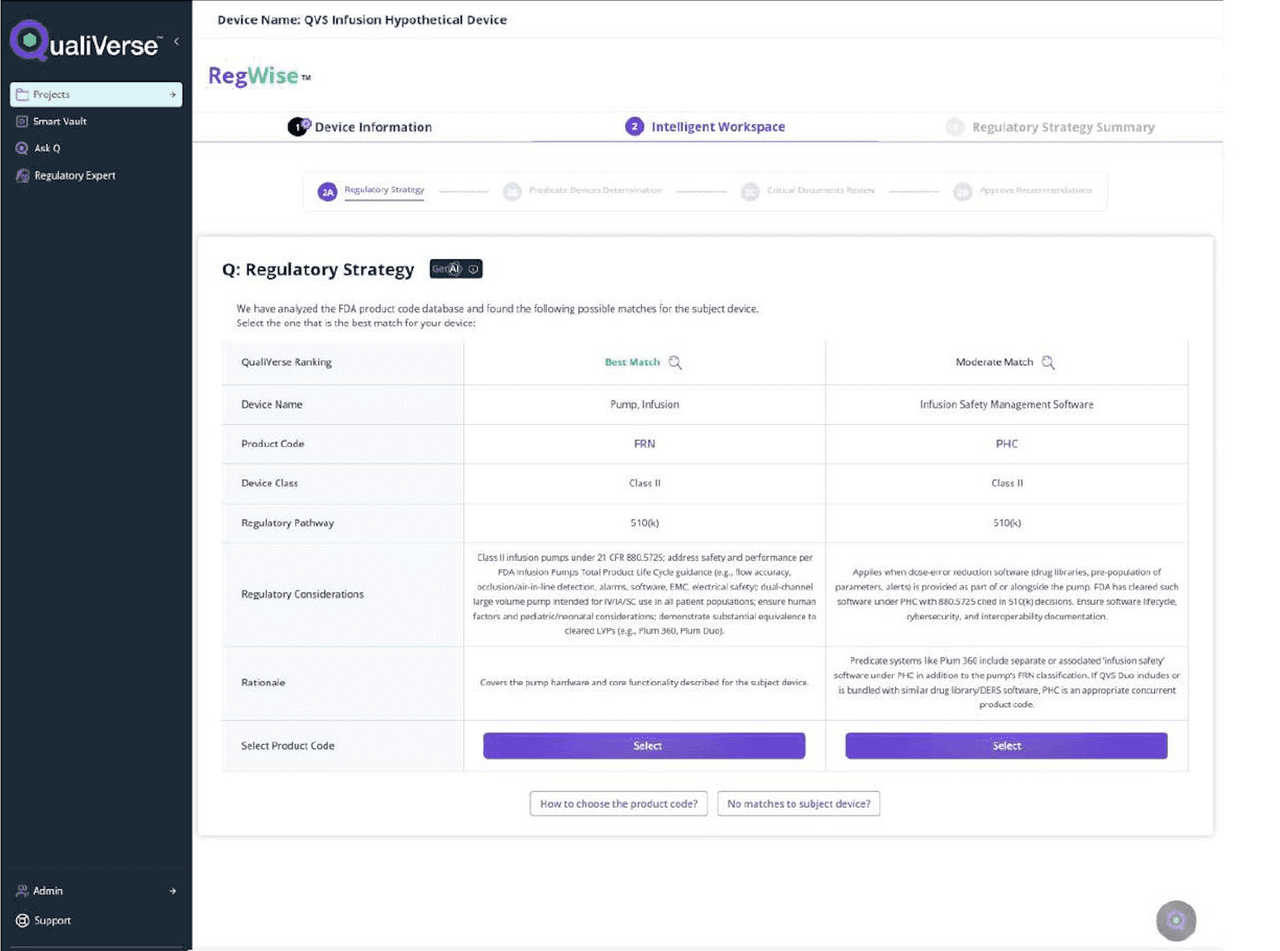Open How to choose the product code
This screenshot has width=1280, height=951.
coord(619,804)
